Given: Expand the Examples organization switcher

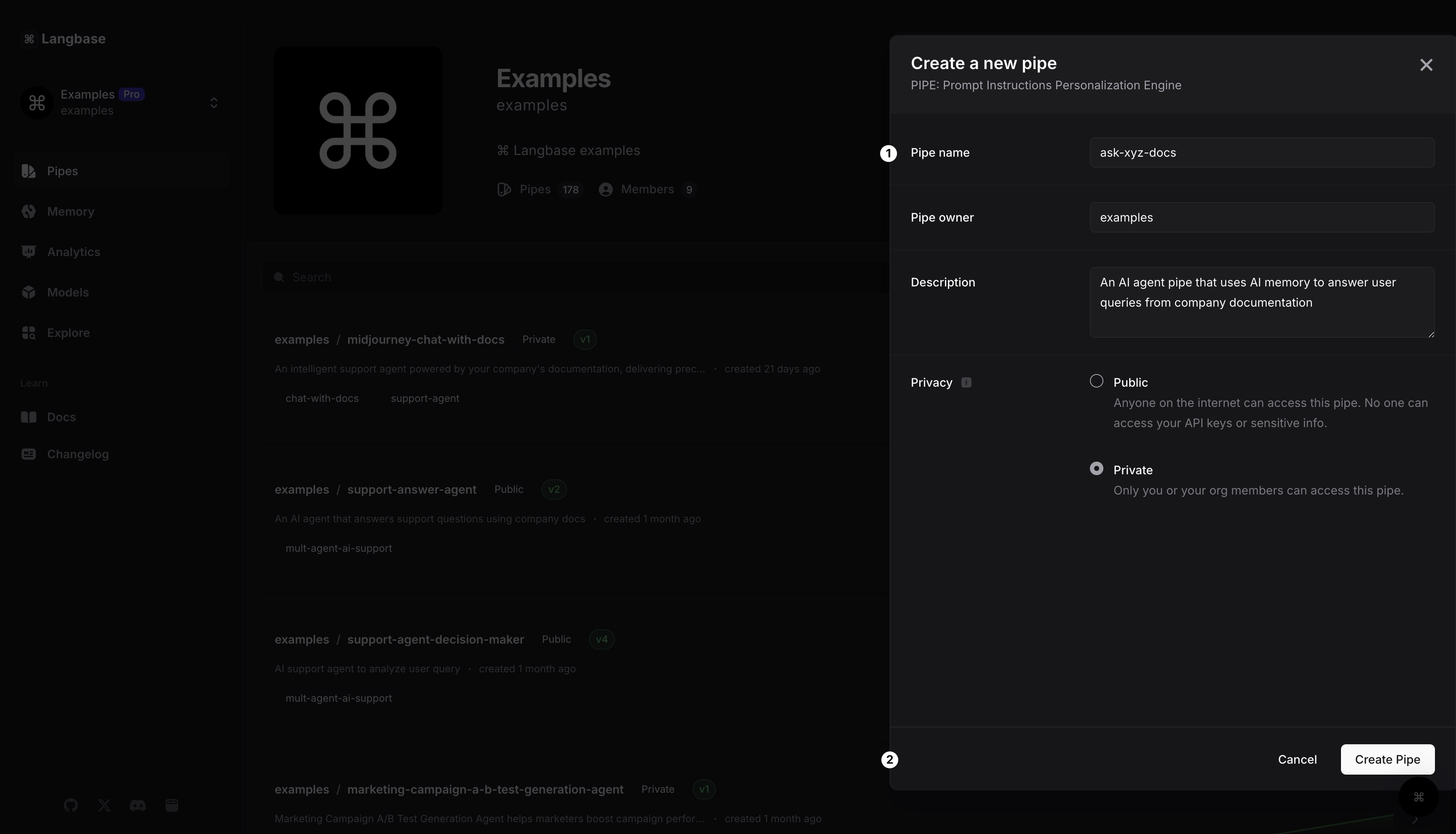Looking at the screenshot, I should (x=214, y=102).
